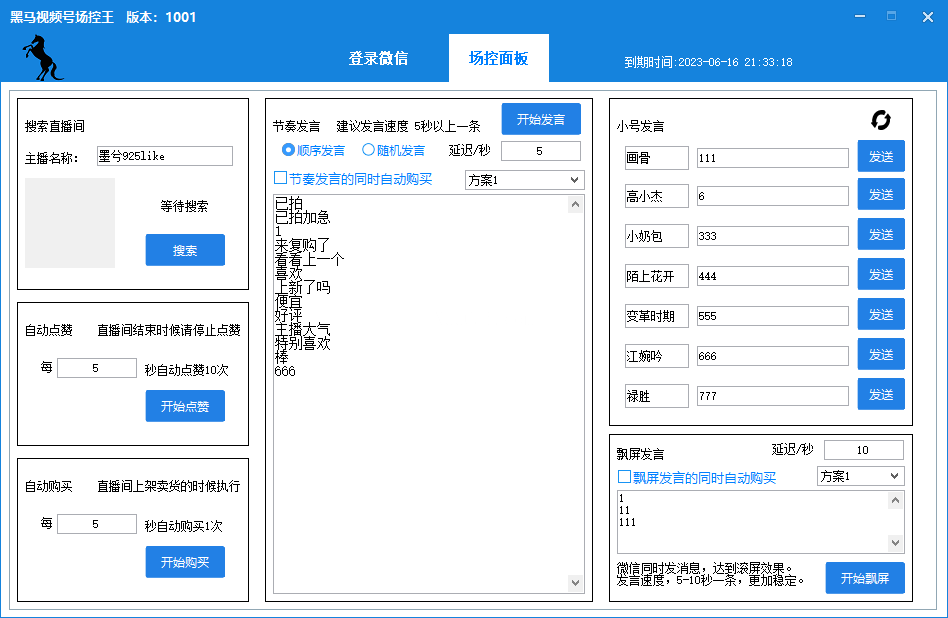Enable 节奏发言的同时自动购买 checkbox

pos(281,179)
